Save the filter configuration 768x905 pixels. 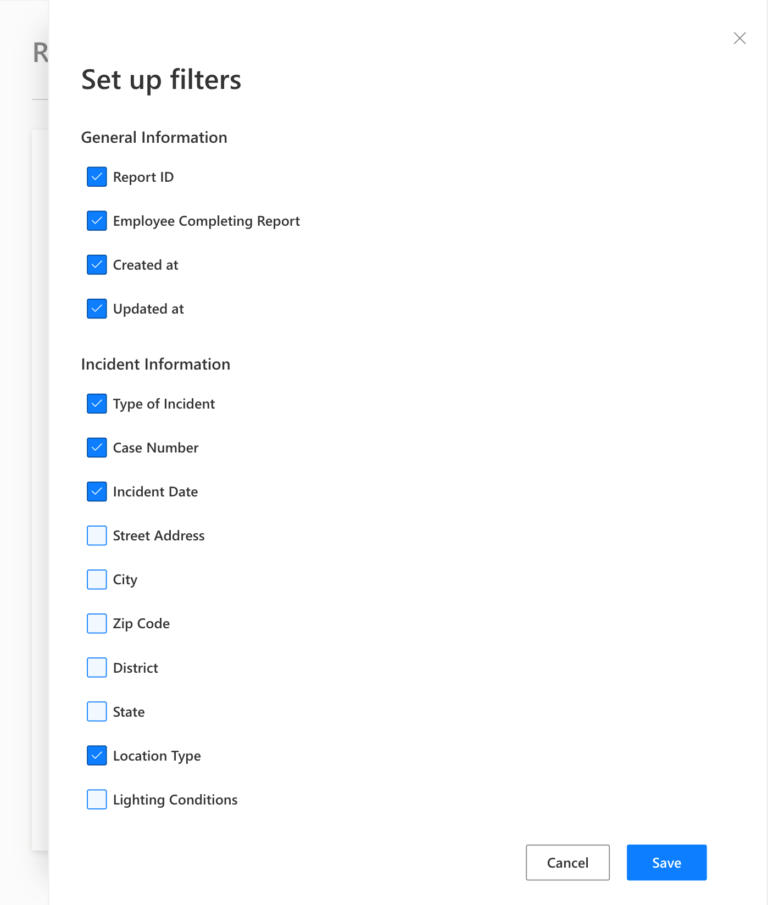[x=666, y=862]
